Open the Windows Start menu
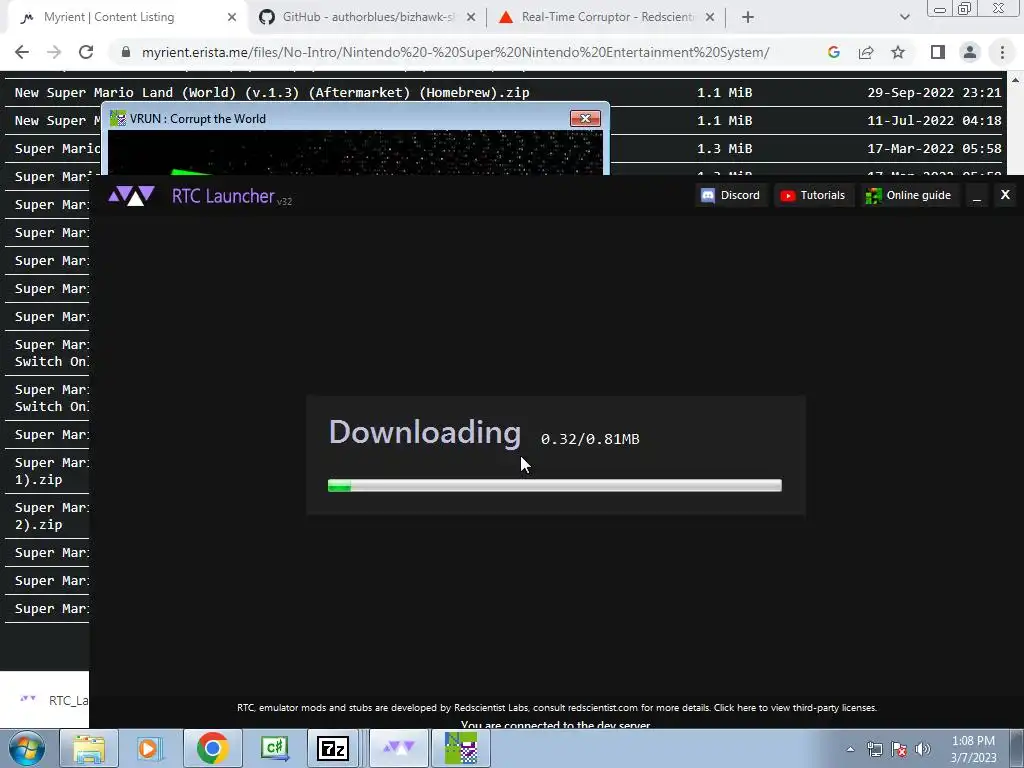 [x=26, y=748]
